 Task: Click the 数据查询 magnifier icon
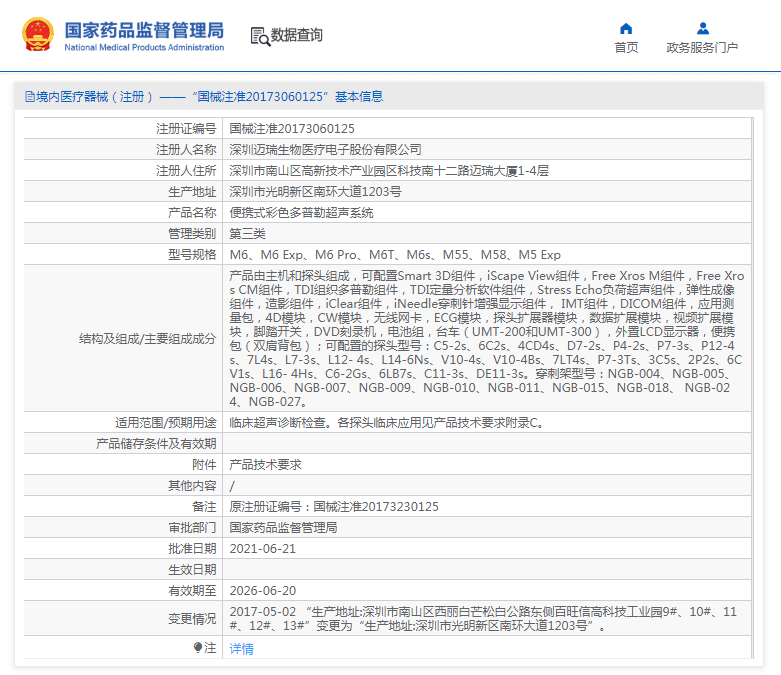260,36
